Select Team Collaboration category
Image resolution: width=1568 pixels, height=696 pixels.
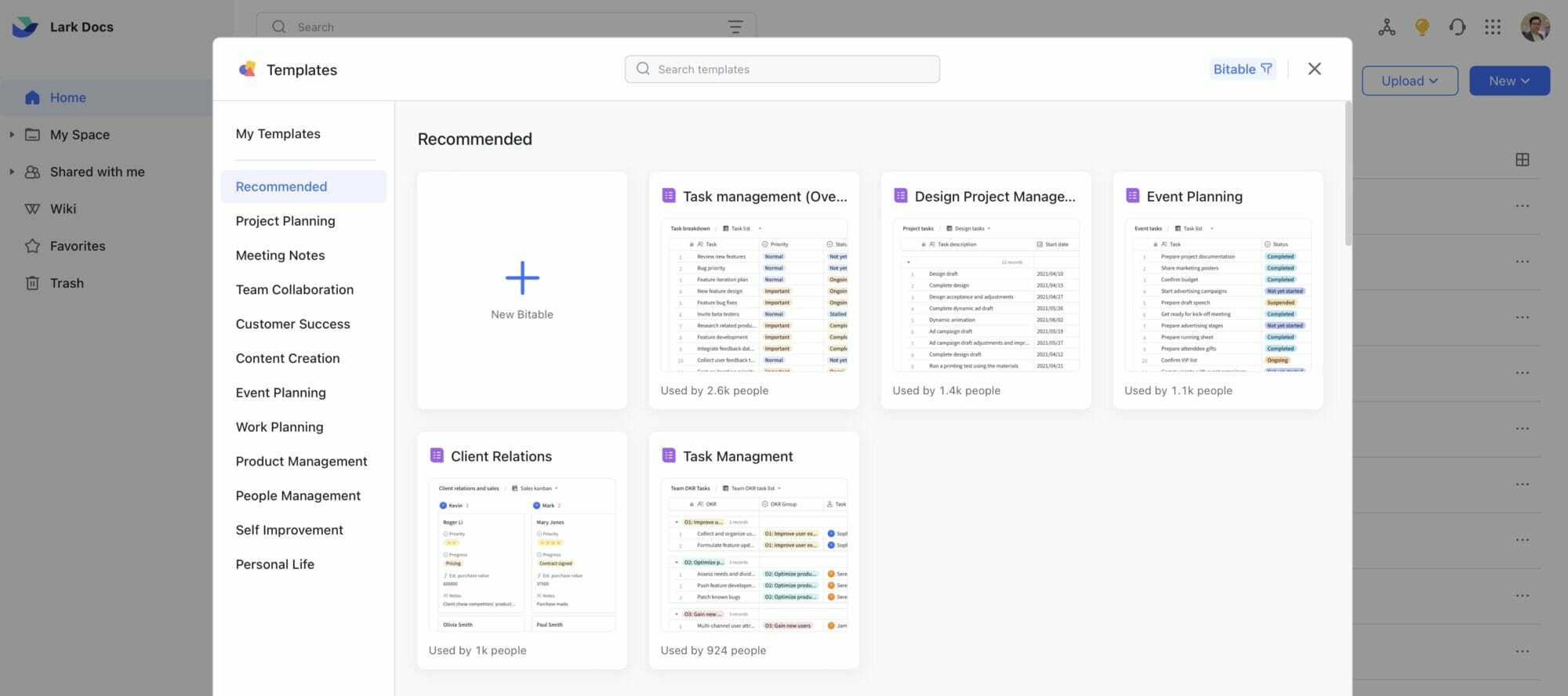[x=295, y=290]
